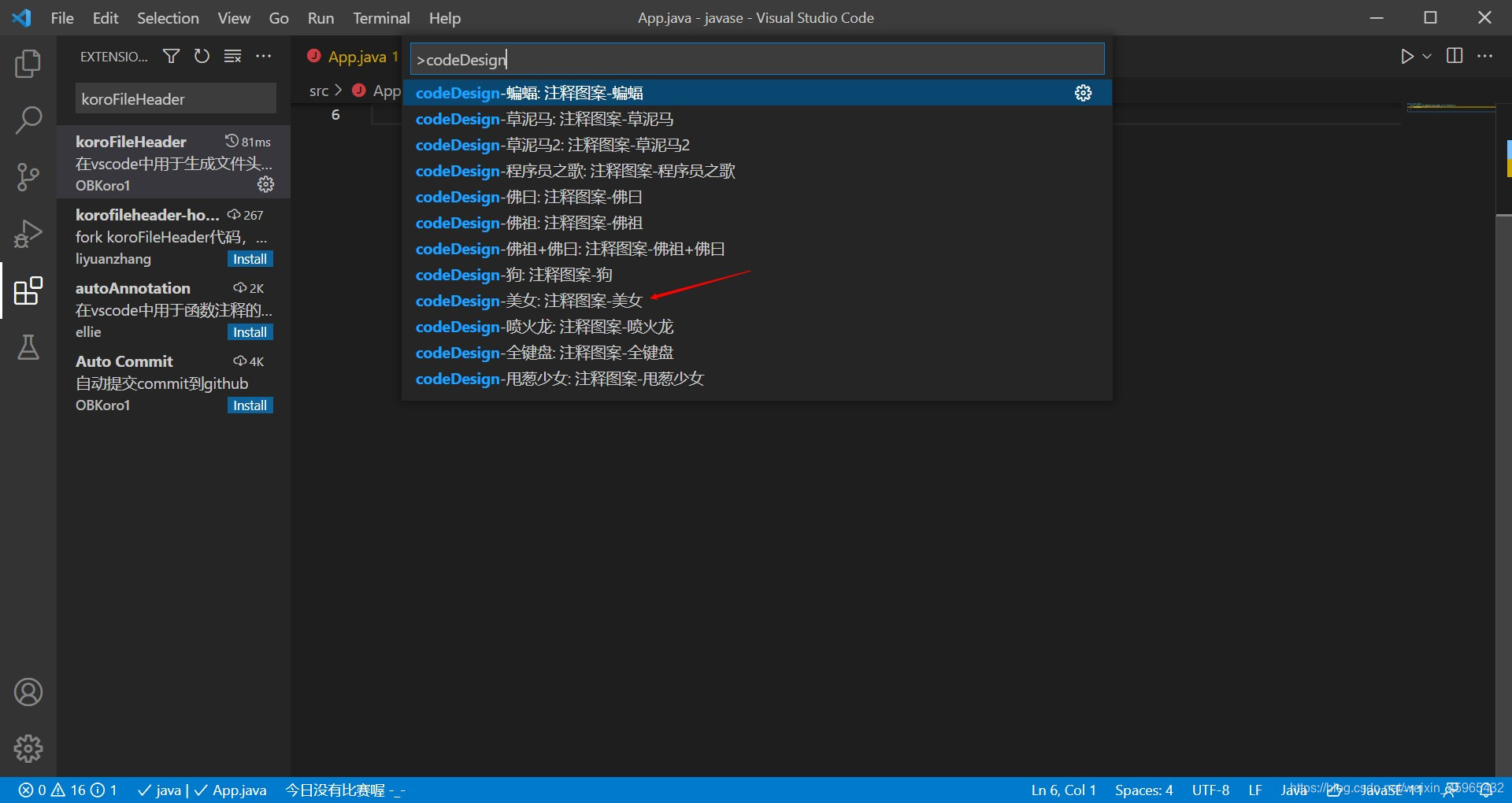Screen dimensions: 1512x803
Task: Open the Selection menu
Action: (168, 17)
